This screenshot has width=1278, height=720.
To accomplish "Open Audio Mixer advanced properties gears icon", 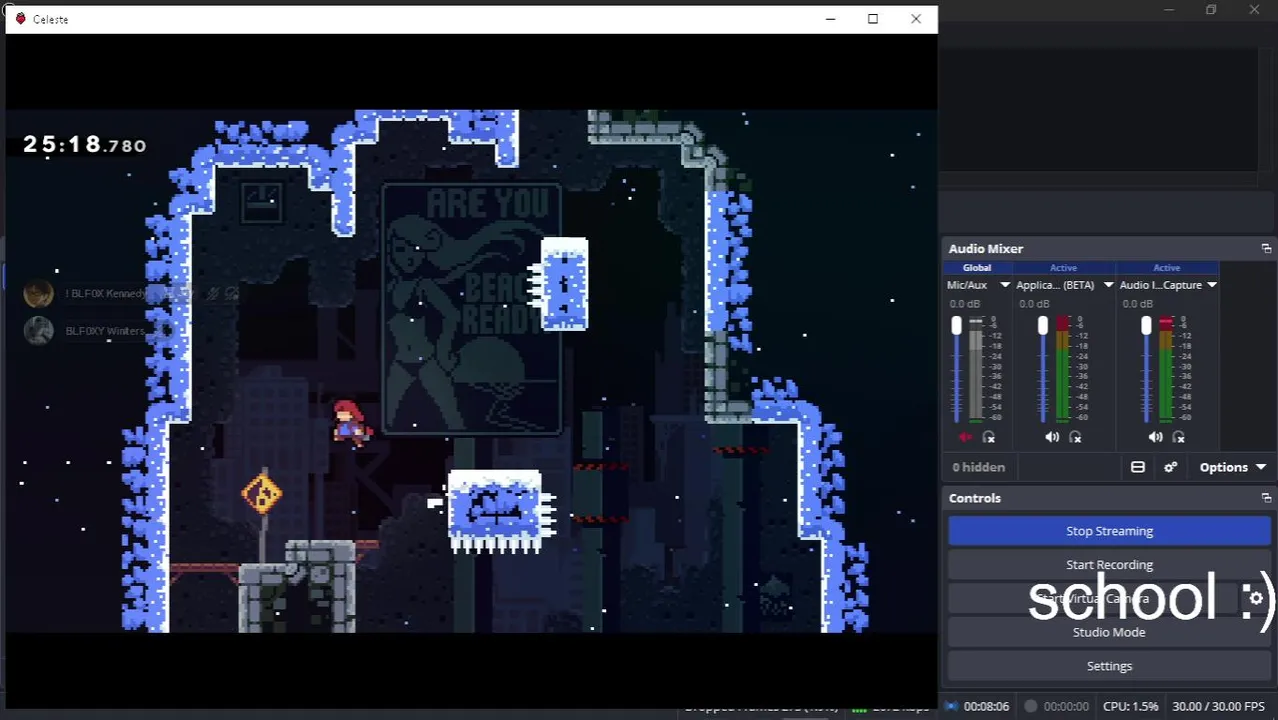I will [x=1170, y=467].
